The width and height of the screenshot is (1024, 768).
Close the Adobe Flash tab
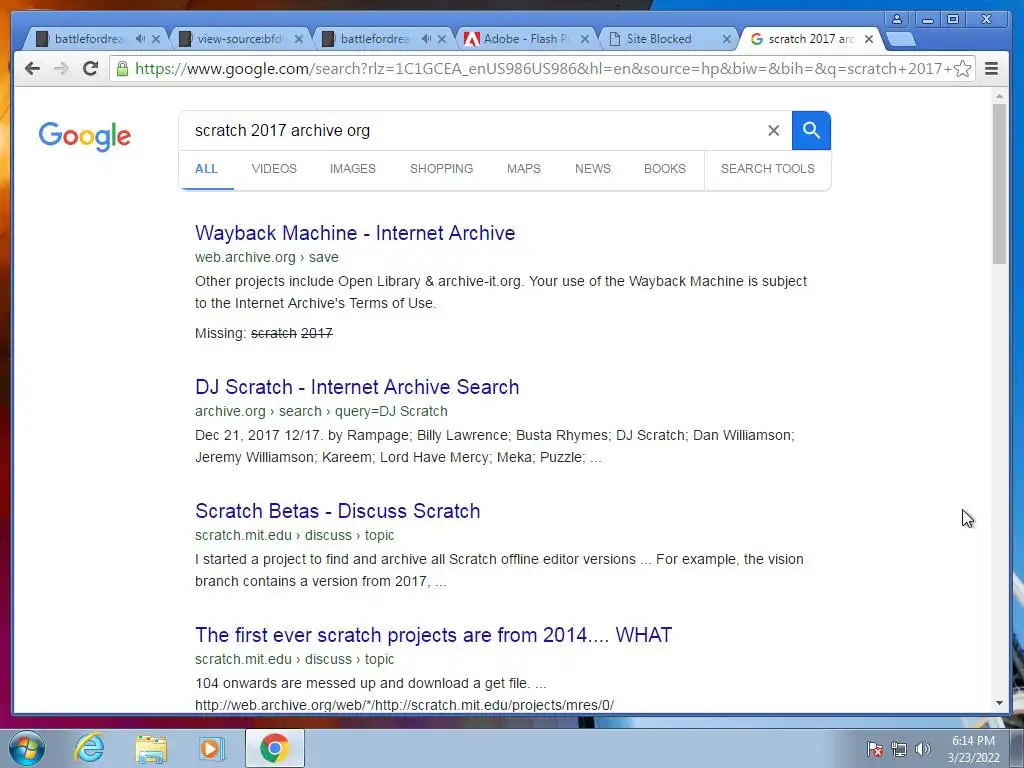click(584, 39)
